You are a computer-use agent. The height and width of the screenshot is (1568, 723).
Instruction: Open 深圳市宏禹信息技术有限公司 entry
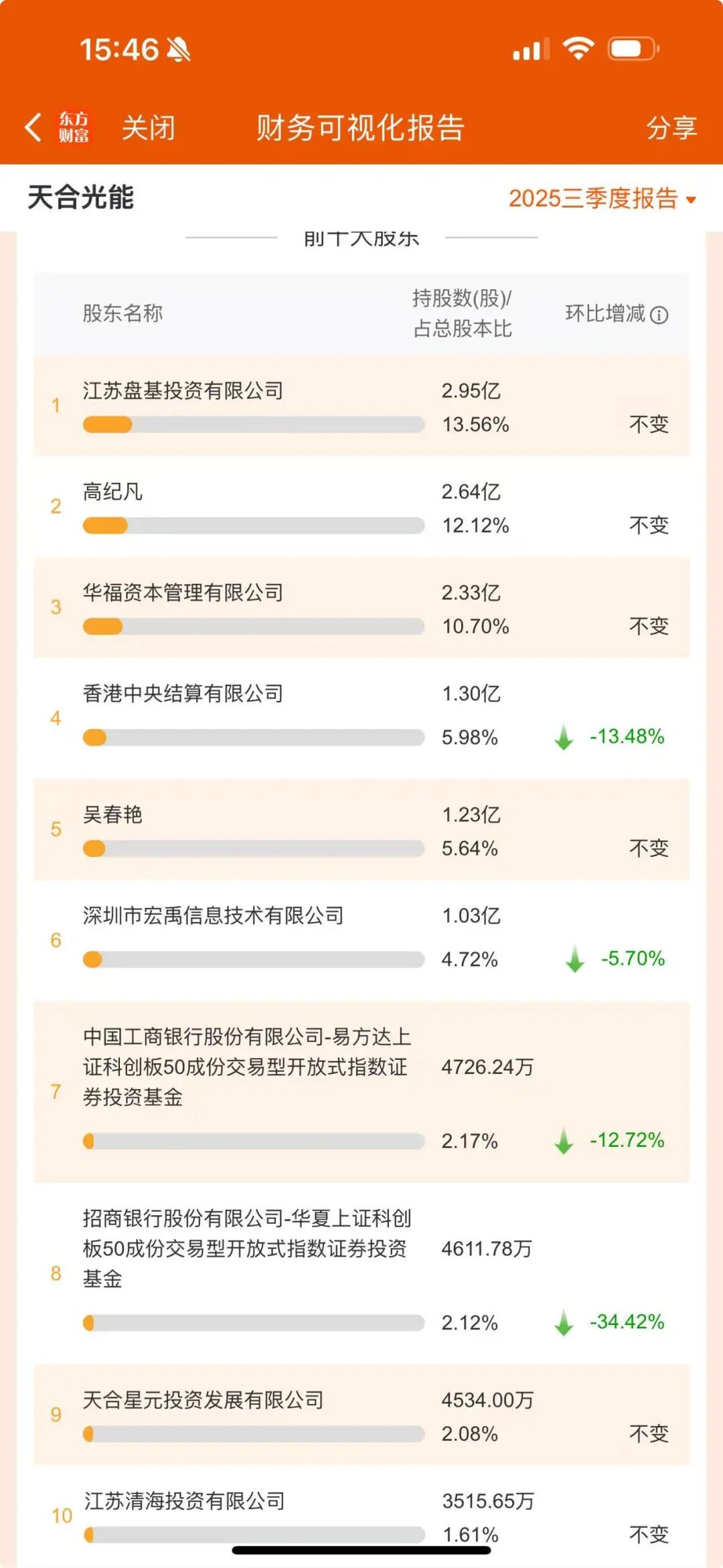[213, 916]
